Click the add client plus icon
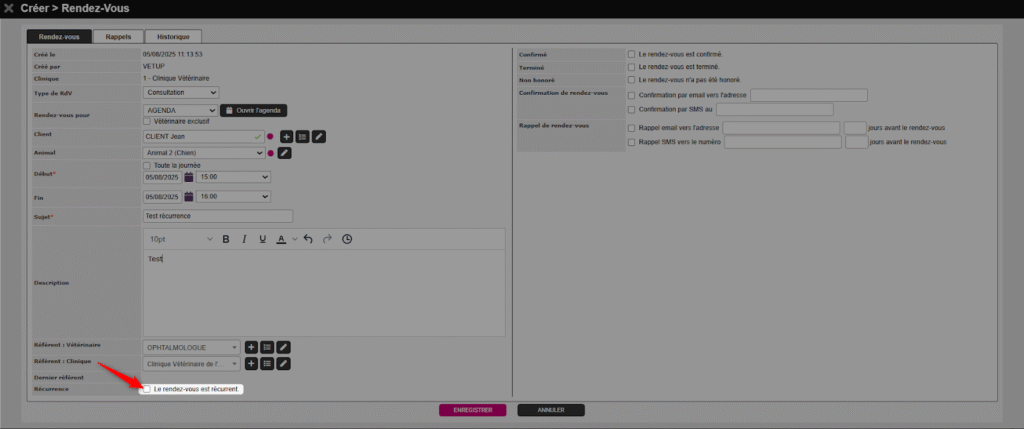The height and width of the screenshot is (429, 1024). click(286, 136)
